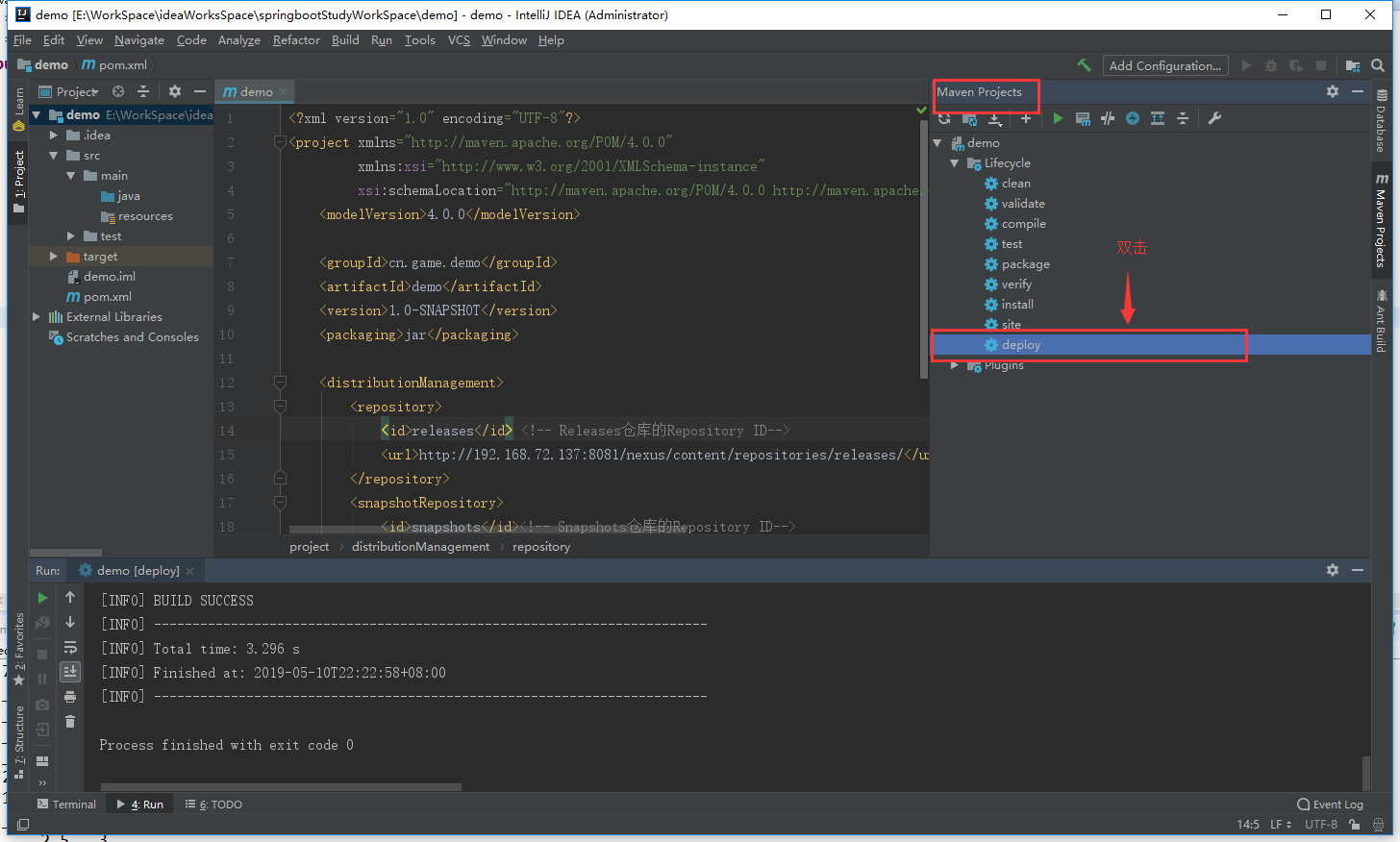Open UTF-8 file encoding selector
The height and width of the screenshot is (842, 1400).
point(1321,824)
